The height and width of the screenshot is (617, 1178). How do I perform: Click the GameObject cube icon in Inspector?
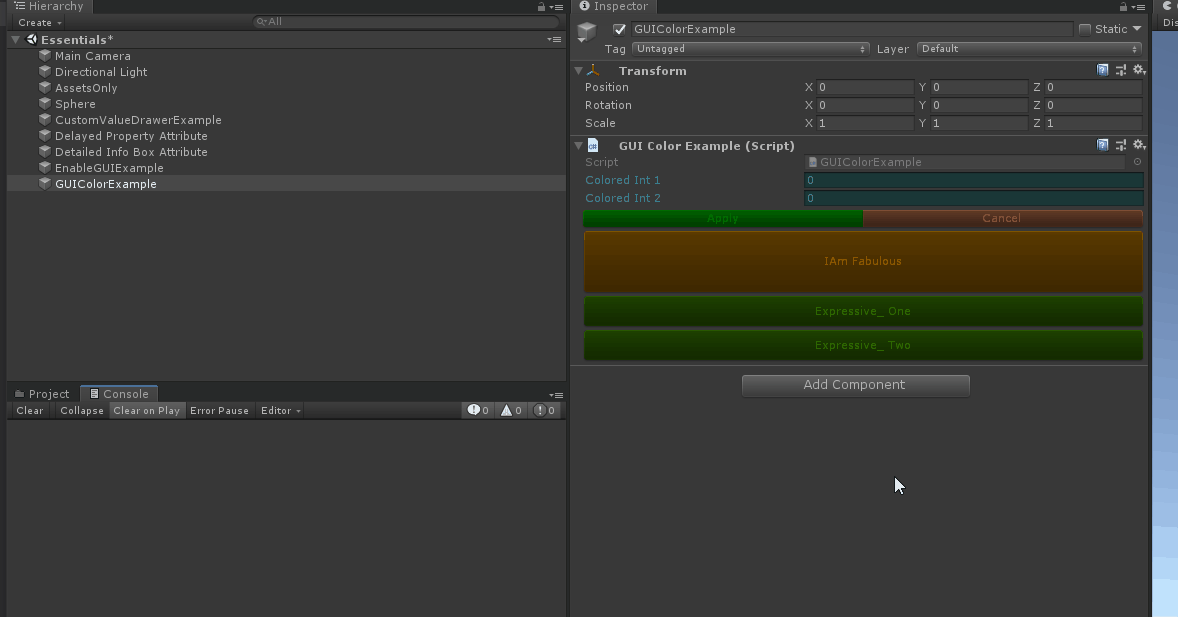[x=587, y=33]
